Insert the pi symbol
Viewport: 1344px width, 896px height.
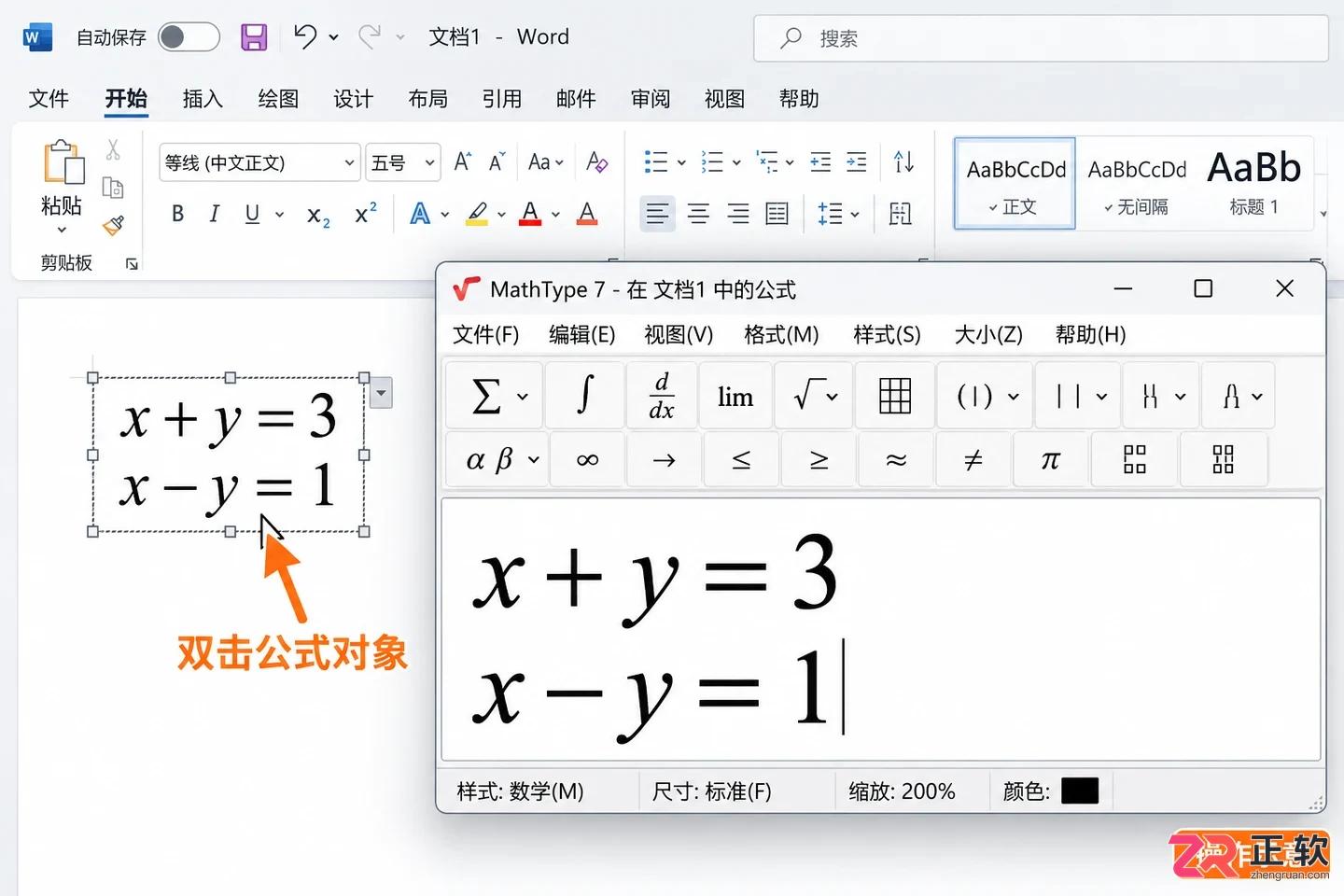(1050, 459)
